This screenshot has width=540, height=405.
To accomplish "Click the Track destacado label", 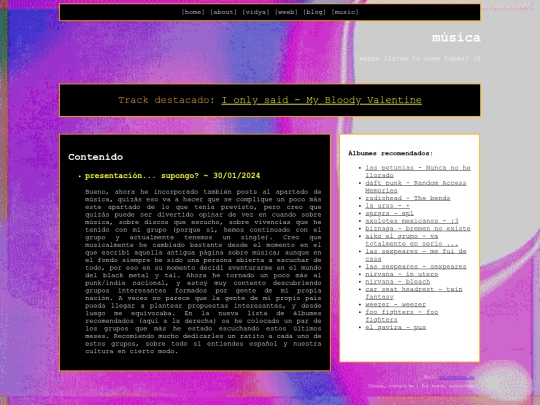I will pos(167,100).
